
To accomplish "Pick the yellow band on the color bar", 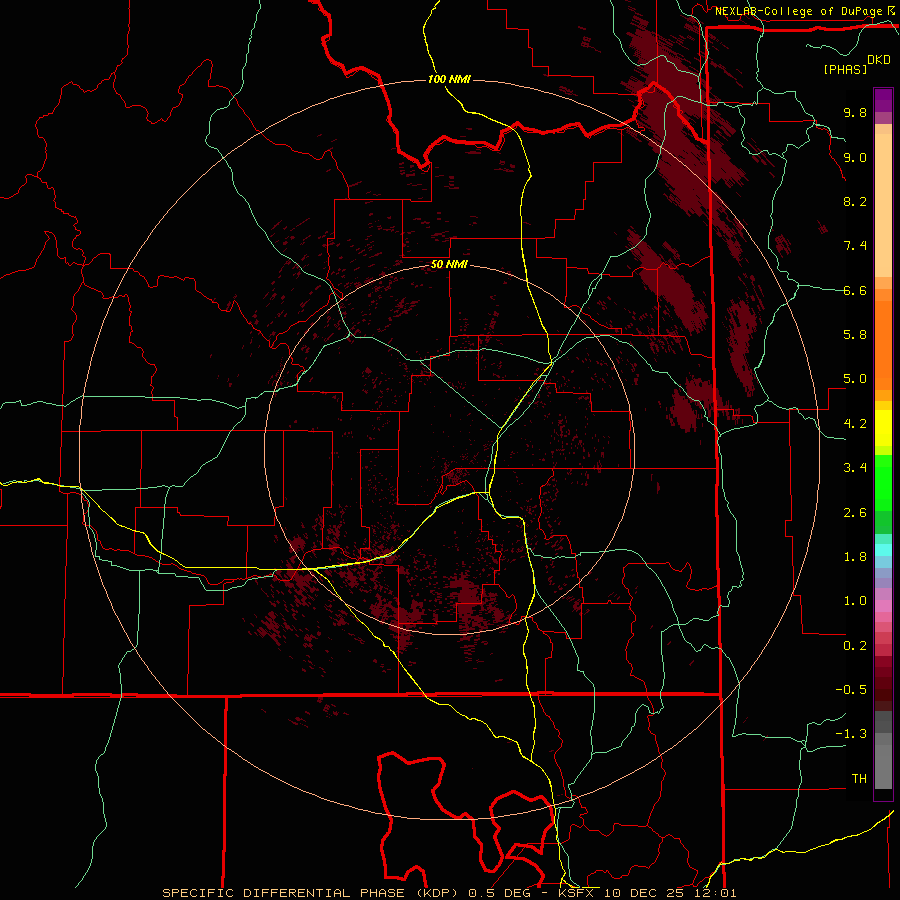I will tap(883, 428).
